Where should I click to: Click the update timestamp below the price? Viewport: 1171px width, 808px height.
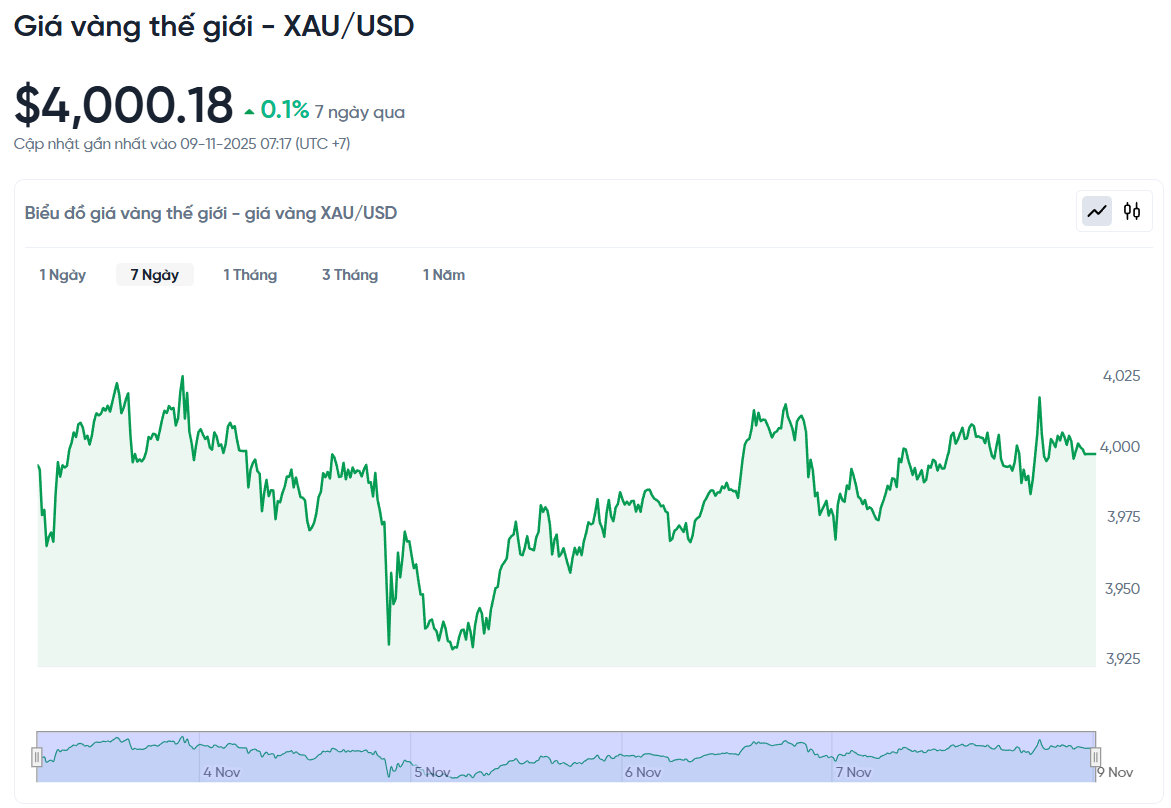[x=184, y=143]
